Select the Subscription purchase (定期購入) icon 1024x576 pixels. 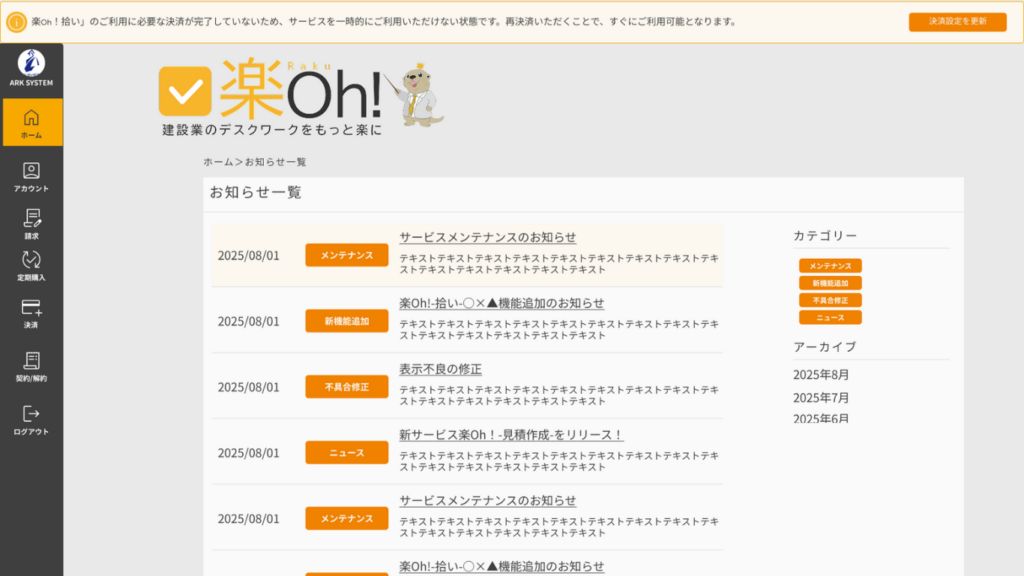pos(31,260)
